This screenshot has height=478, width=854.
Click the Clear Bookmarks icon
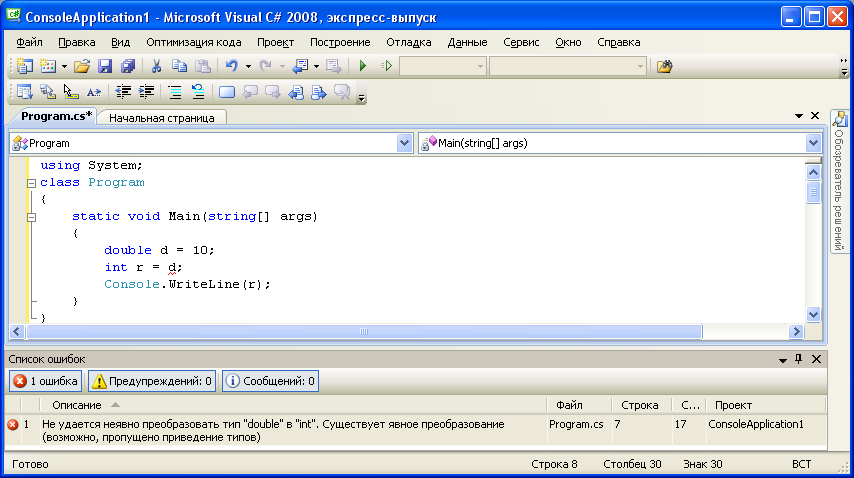342,92
